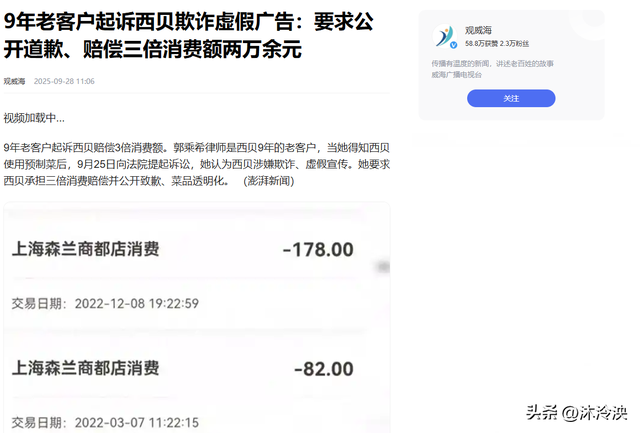Click the 58.8万获赞 likes count

481,44
